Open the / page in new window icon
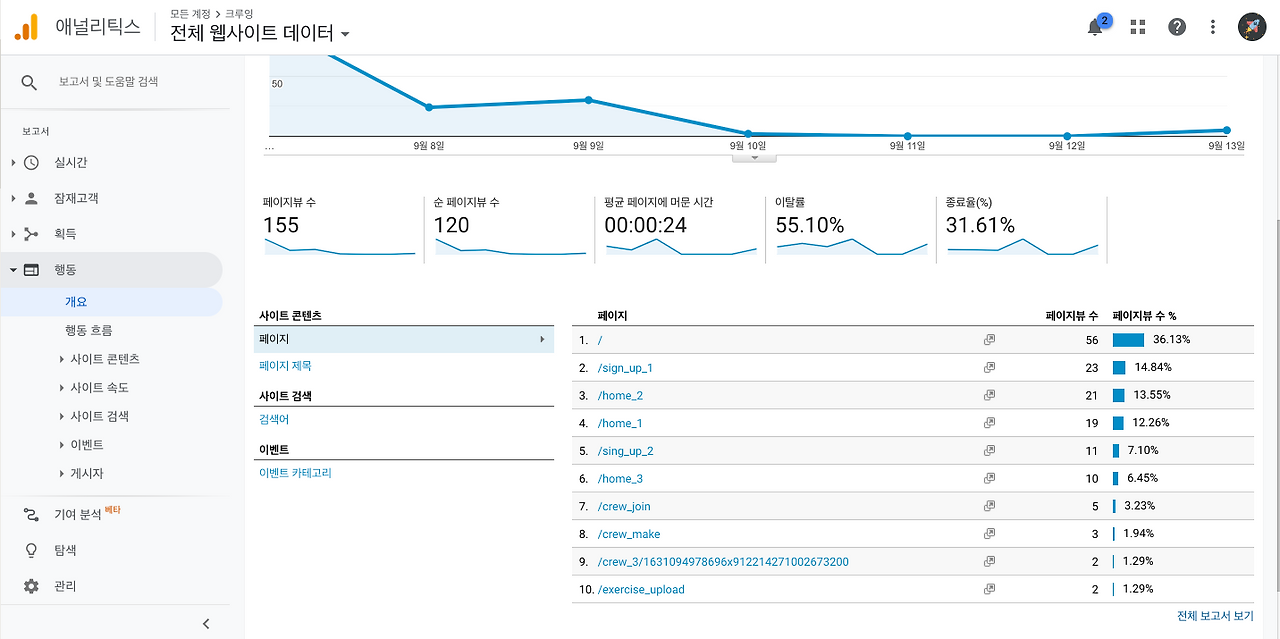 pyautogui.click(x=989, y=340)
